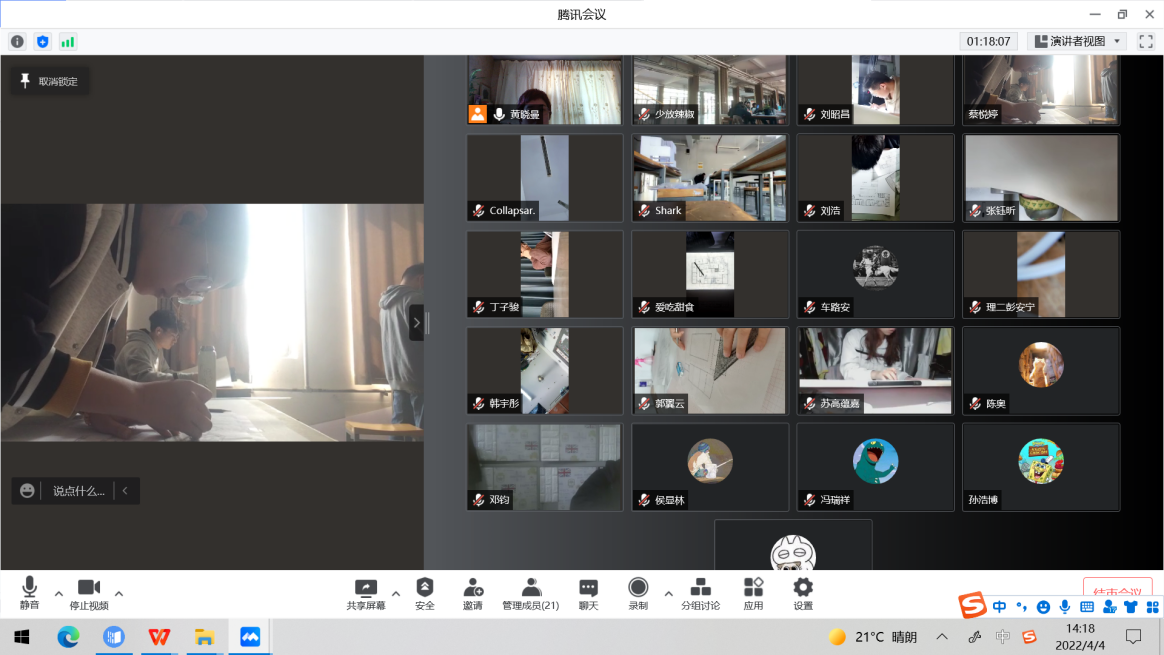Collapse gallery using the panel divider arrow
Viewport: 1164px width, 655px height.
coord(416,322)
